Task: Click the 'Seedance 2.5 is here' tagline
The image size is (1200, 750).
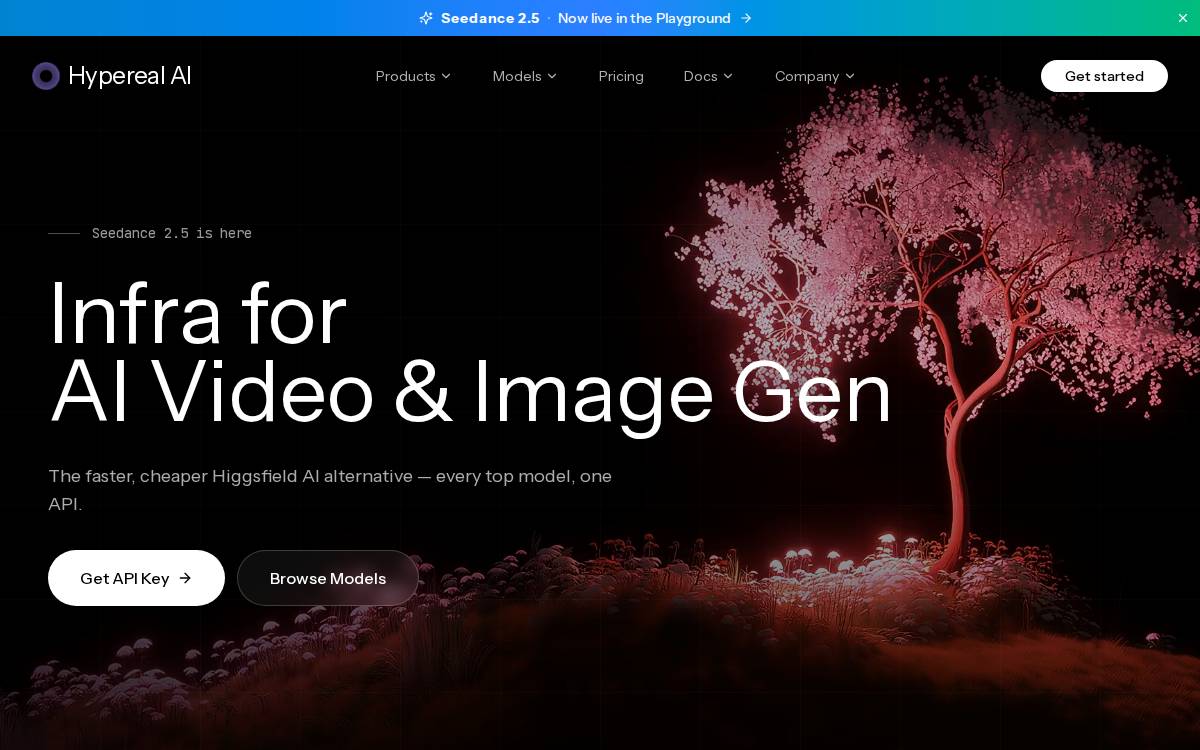Action: pyautogui.click(x=172, y=233)
